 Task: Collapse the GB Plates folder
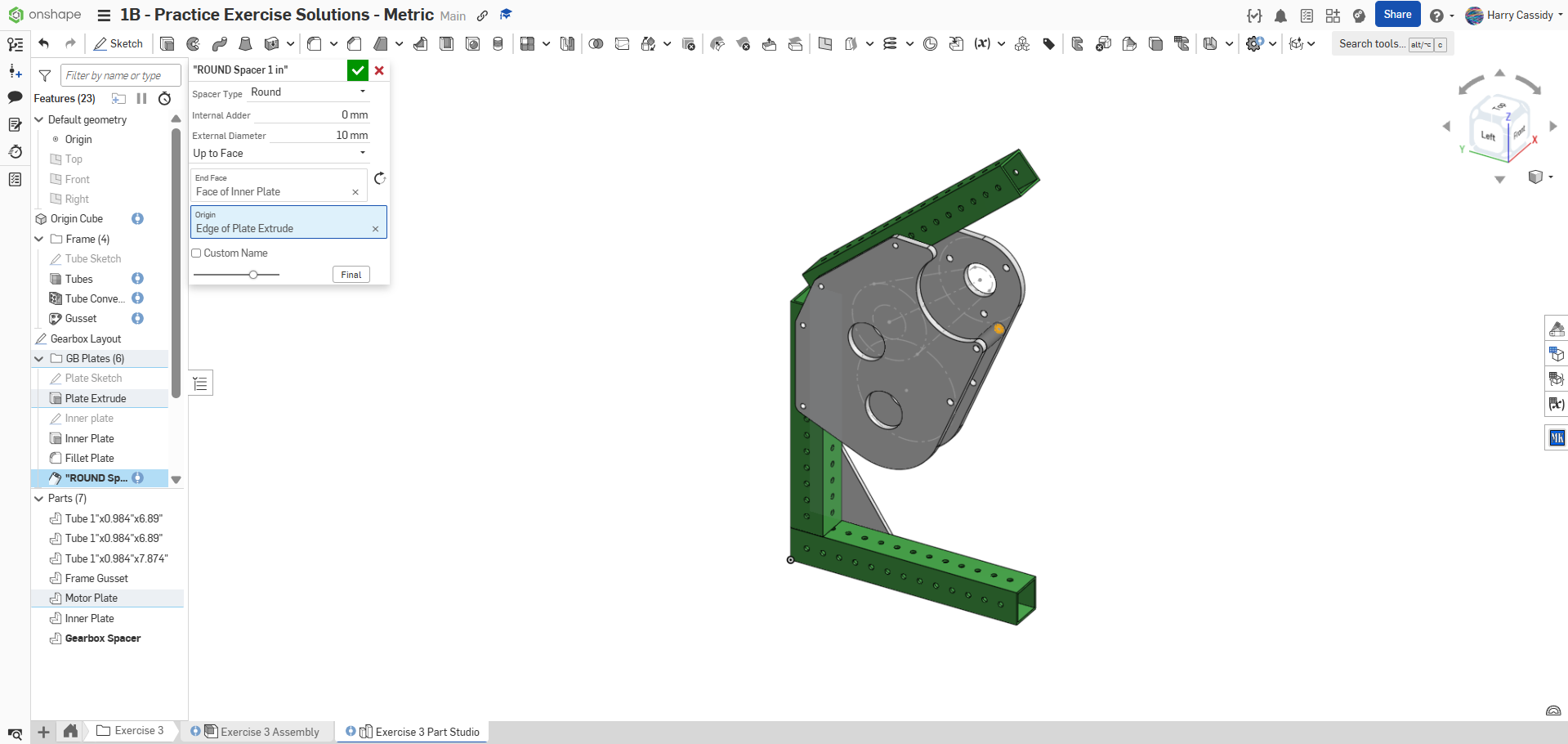39,358
